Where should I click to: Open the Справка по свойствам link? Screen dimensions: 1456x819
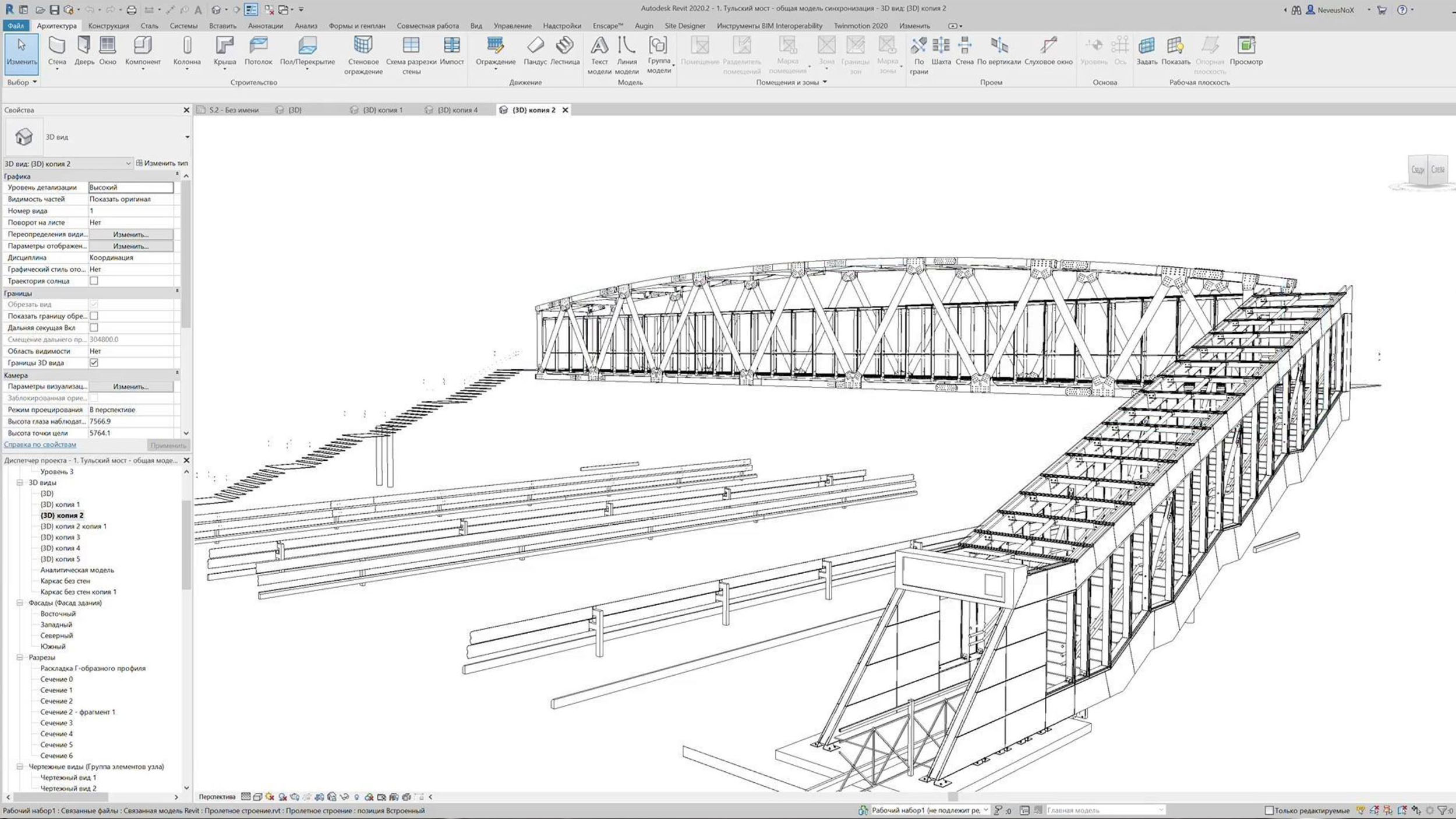[x=40, y=444]
